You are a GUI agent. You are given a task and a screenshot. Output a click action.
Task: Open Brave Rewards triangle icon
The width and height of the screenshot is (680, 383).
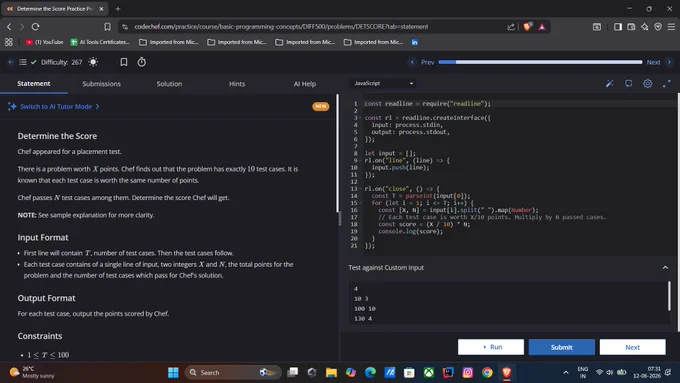click(x=542, y=27)
